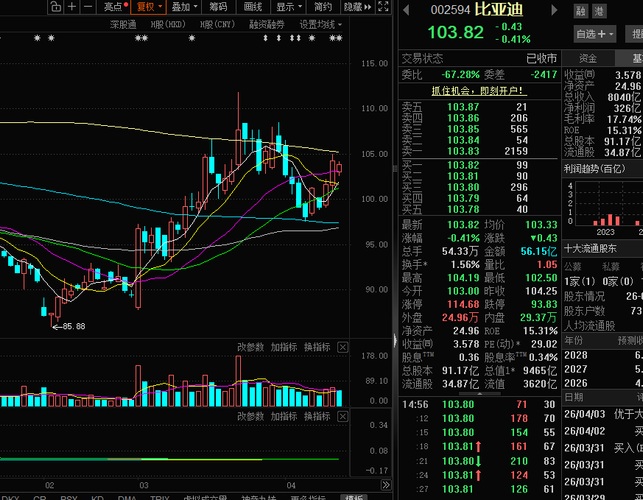
Task: Click the 委比 value -67.28%
Action: tap(461, 75)
